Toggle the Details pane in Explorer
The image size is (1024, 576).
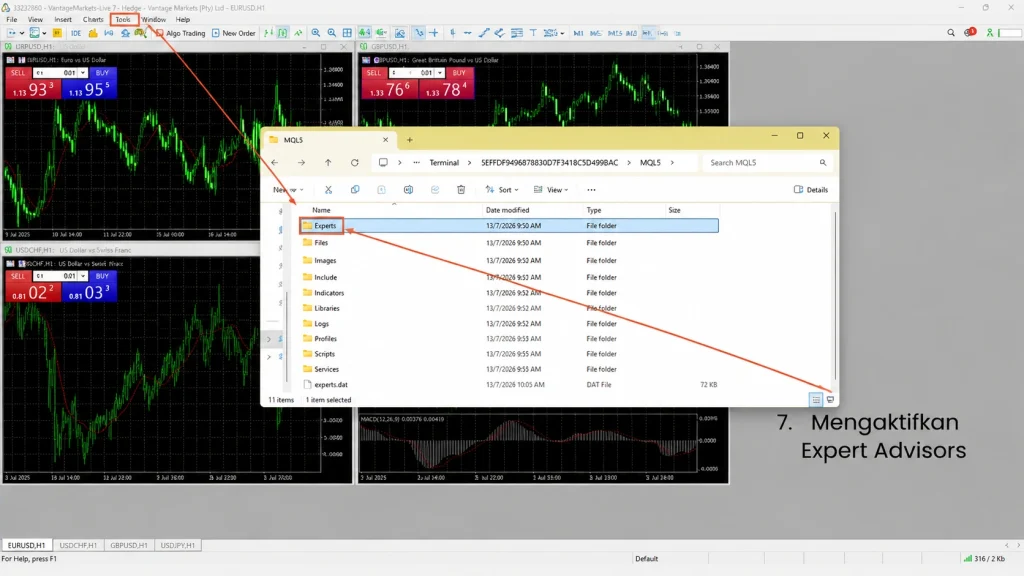(x=810, y=190)
